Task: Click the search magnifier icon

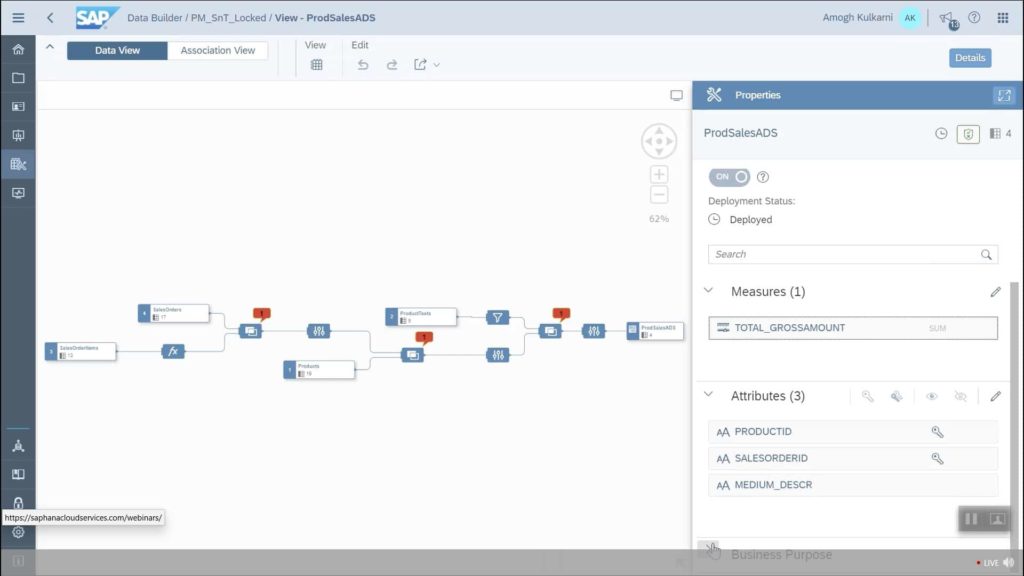Action: tap(986, 255)
